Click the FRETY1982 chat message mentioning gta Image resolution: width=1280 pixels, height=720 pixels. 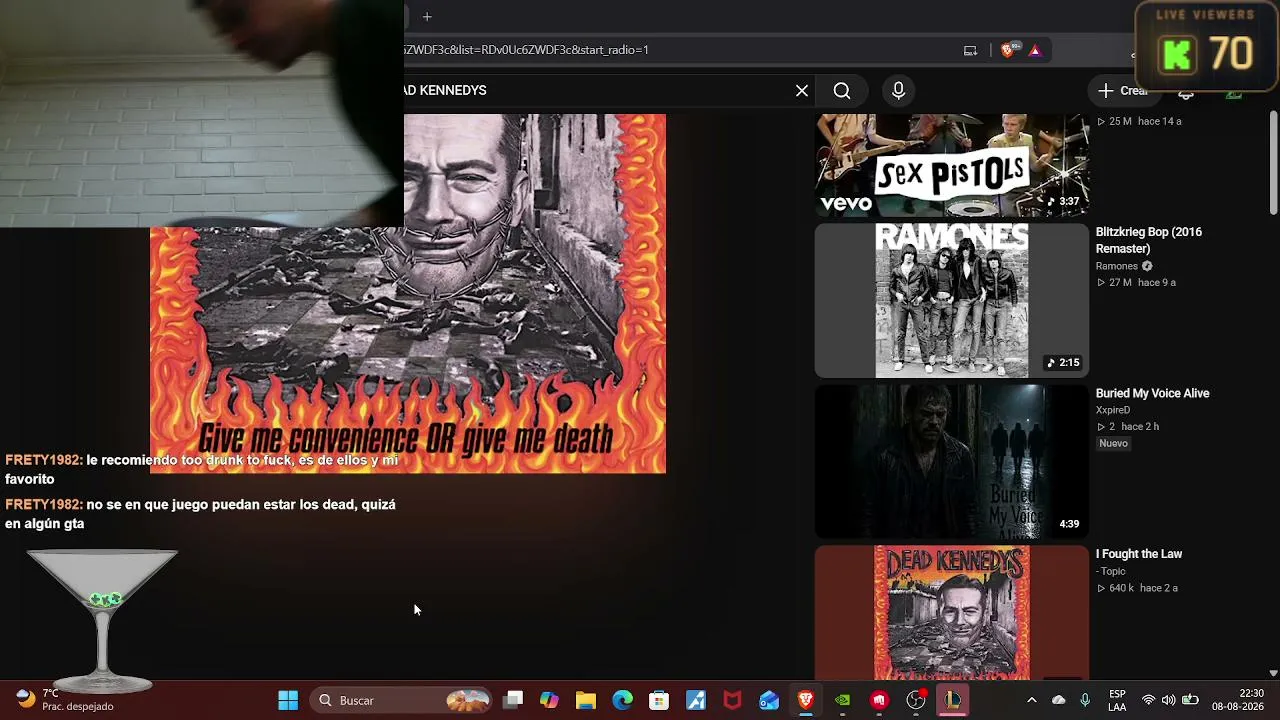201,514
